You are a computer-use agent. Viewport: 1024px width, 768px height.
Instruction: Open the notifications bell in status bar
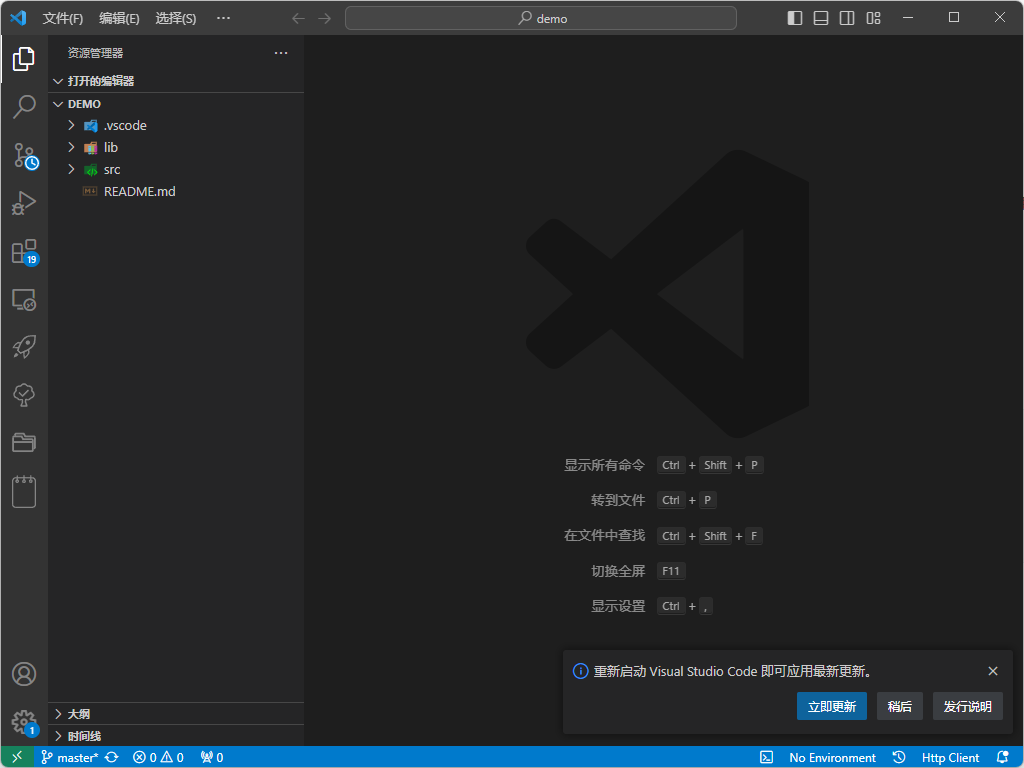point(1003,758)
